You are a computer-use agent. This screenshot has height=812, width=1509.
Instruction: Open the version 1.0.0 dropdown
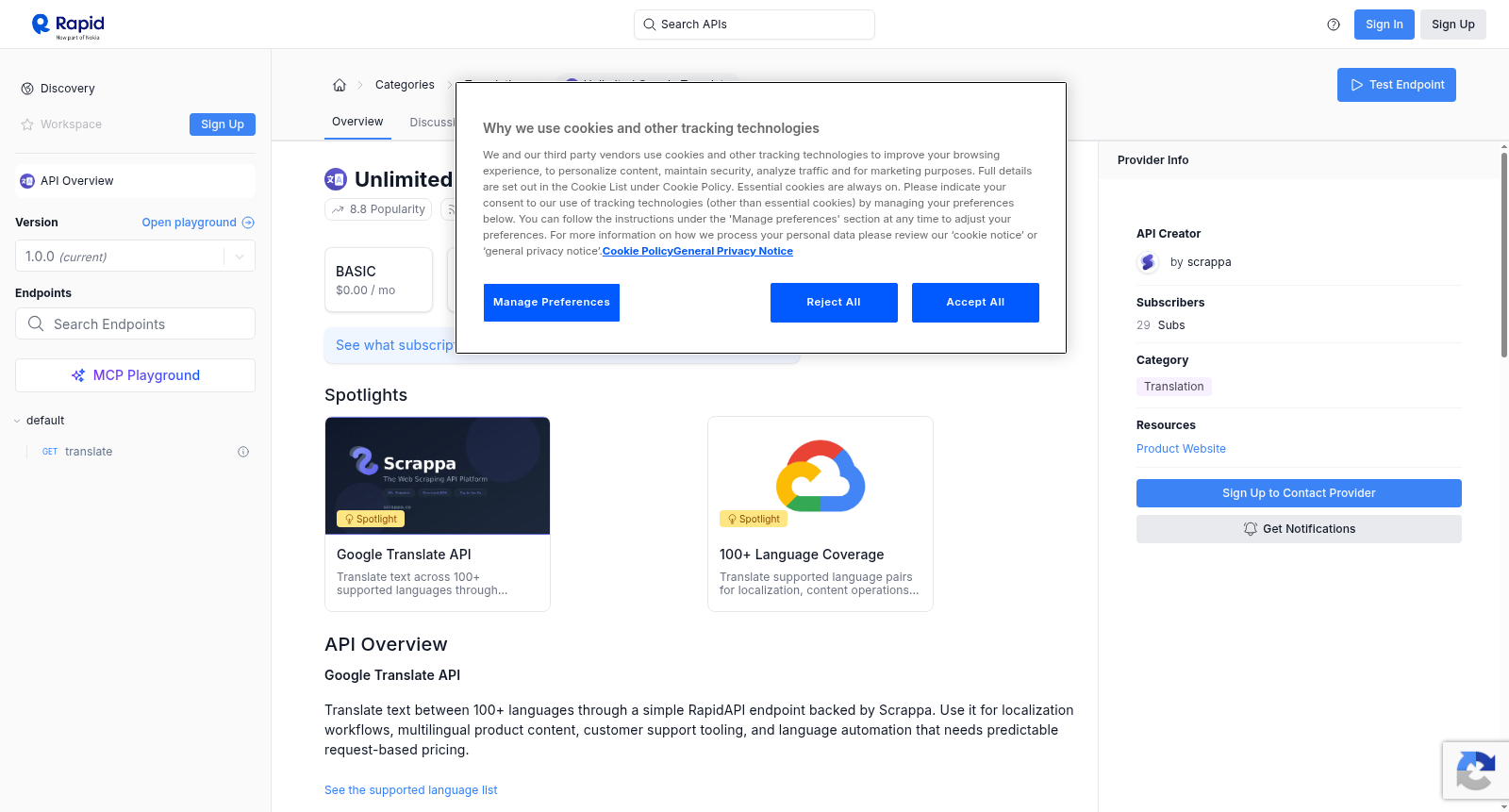point(135,257)
